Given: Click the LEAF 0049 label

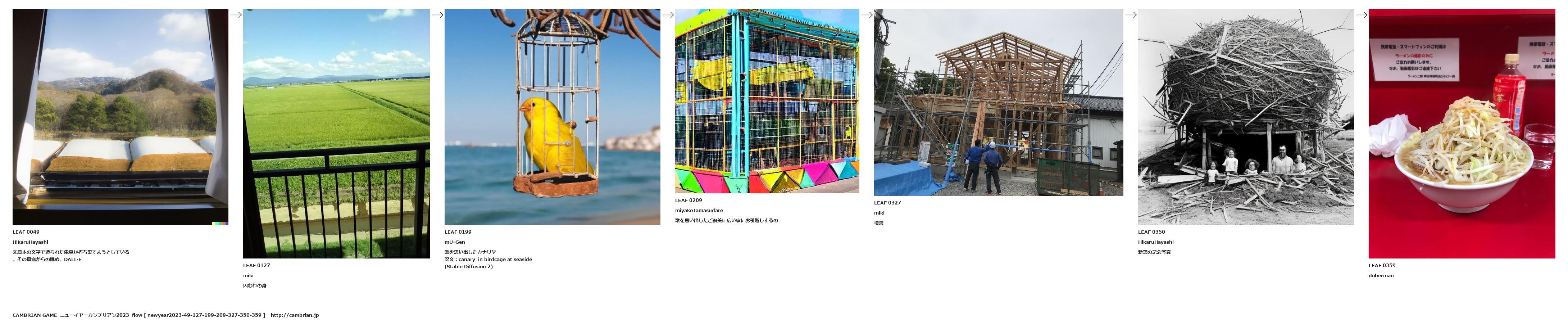Looking at the screenshot, I should pyautogui.click(x=26, y=232).
